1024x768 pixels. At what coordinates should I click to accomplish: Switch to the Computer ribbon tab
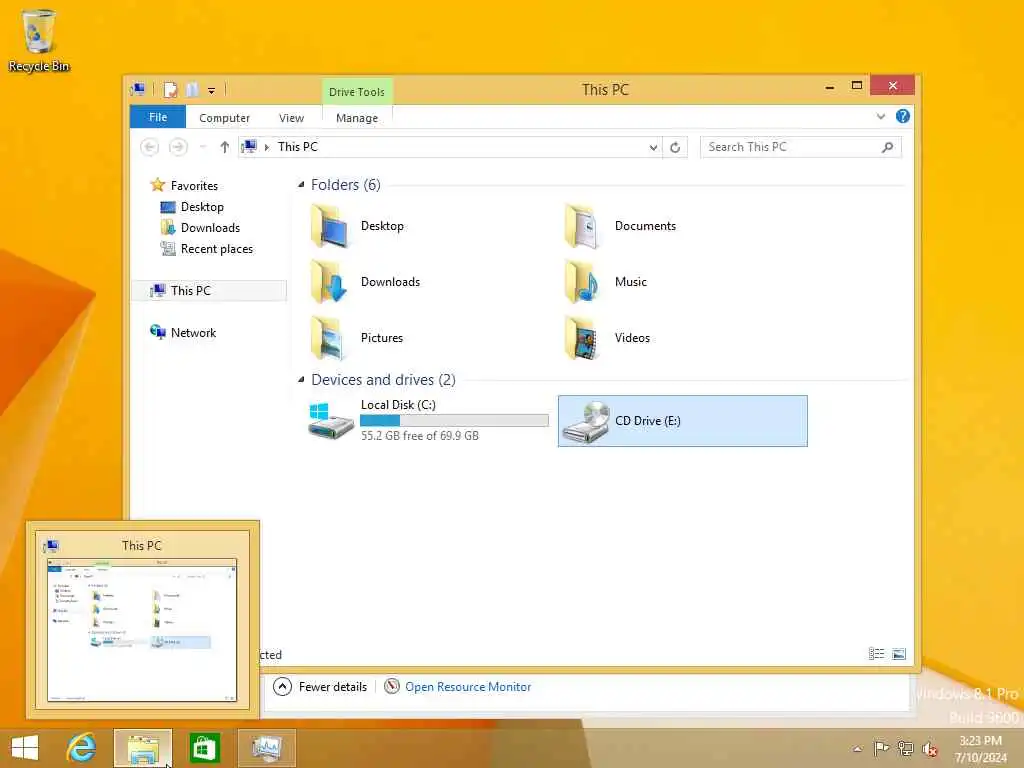[224, 118]
